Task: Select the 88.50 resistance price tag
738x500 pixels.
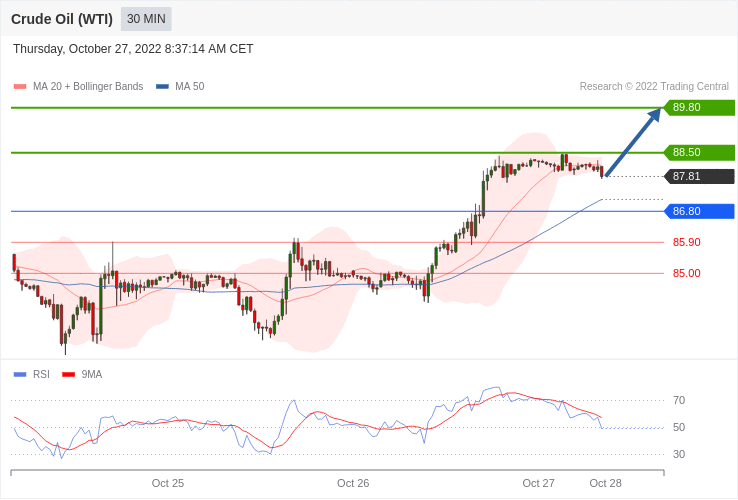Action: click(x=699, y=153)
